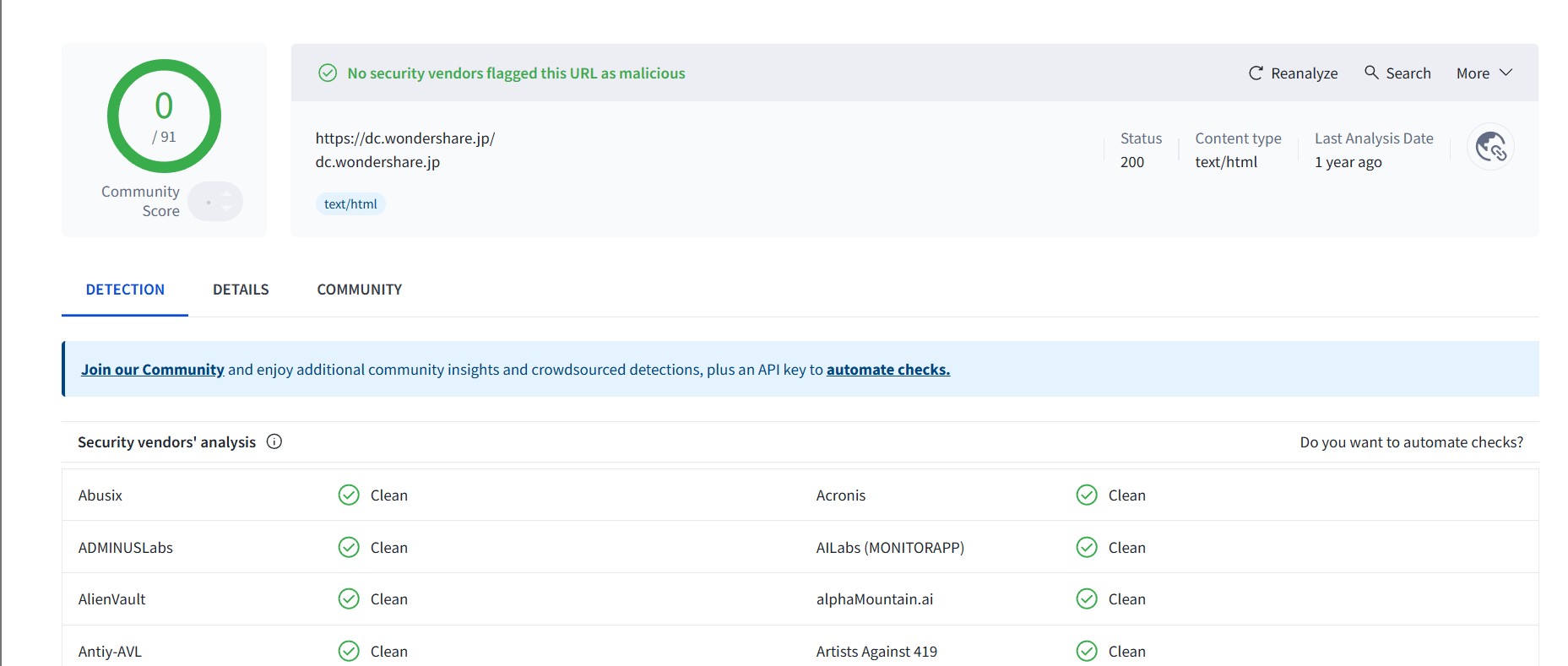Select the Artists Against 419 vendor name
This screenshot has width=1568, height=666.
[876, 652]
